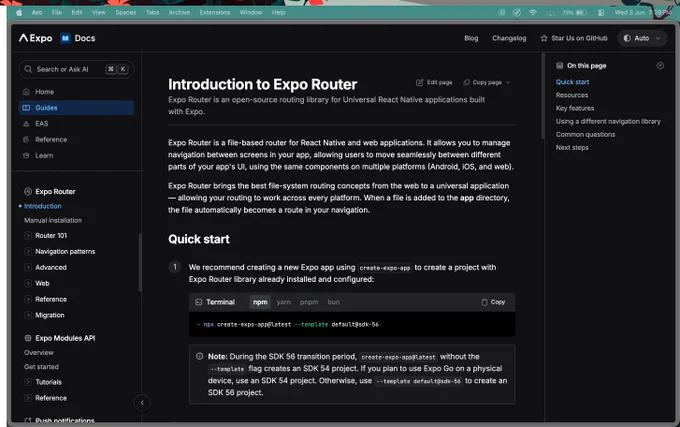Focus the Search or Ask AI field

[76, 69]
